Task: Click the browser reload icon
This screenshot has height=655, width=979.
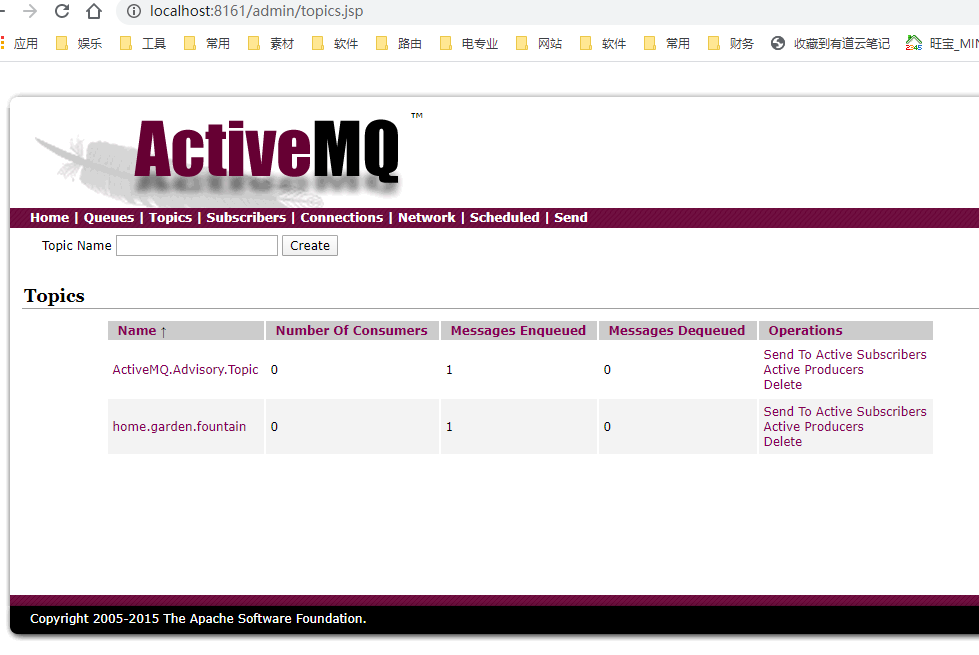Action: click(62, 11)
